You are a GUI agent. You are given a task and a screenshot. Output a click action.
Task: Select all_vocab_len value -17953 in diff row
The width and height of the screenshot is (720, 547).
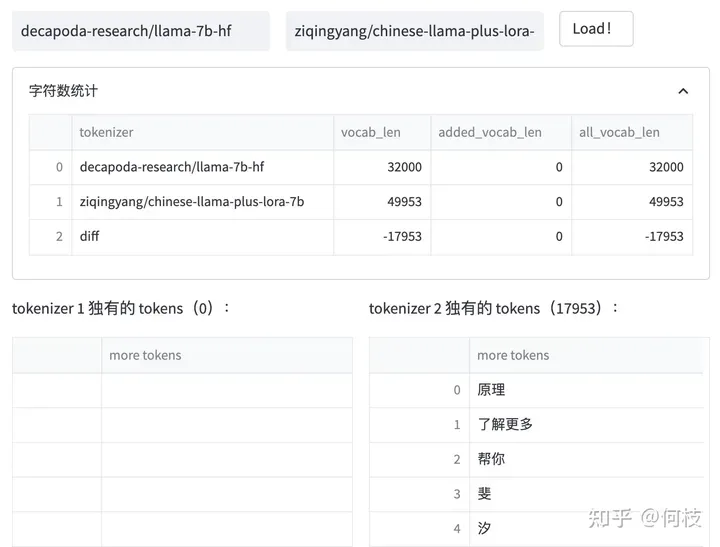point(632,237)
